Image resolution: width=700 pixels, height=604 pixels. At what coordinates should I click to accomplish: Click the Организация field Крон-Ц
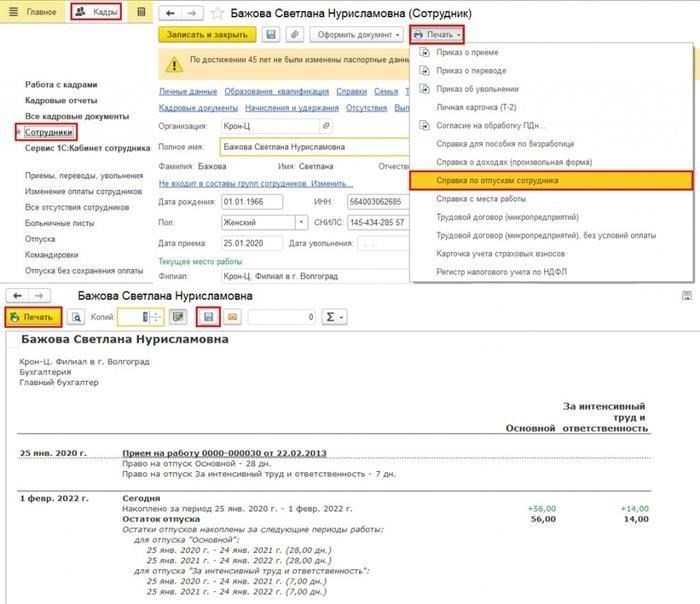tap(271, 126)
